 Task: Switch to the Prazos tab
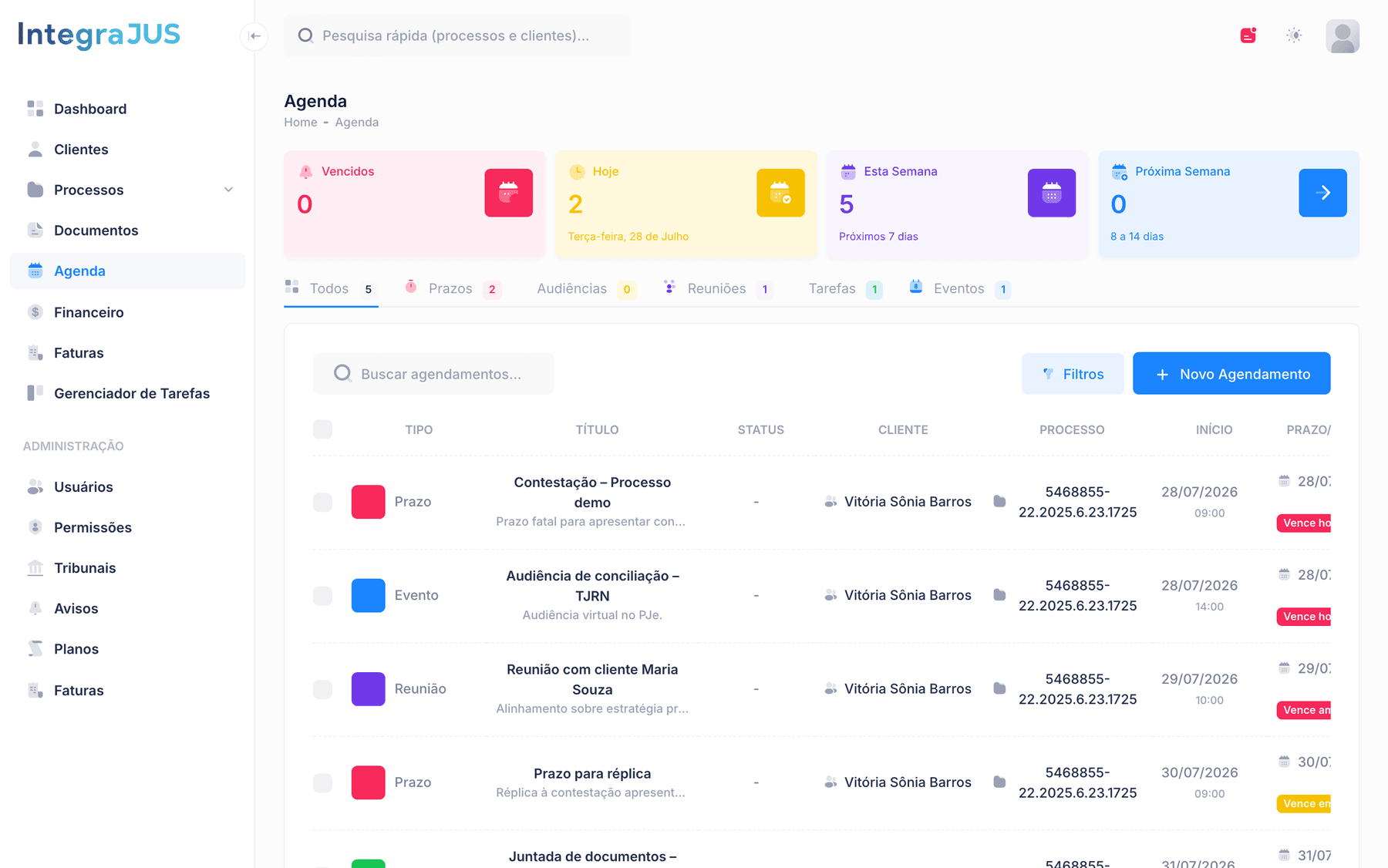pos(453,289)
